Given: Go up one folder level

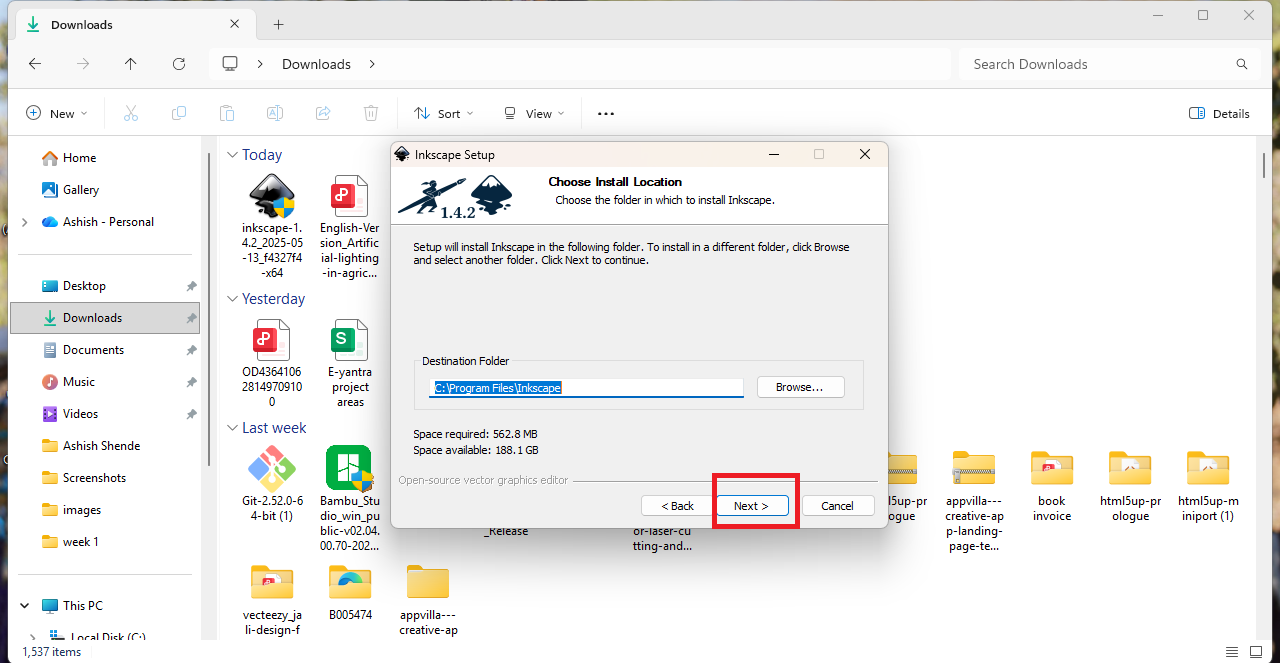Looking at the screenshot, I should point(131,64).
